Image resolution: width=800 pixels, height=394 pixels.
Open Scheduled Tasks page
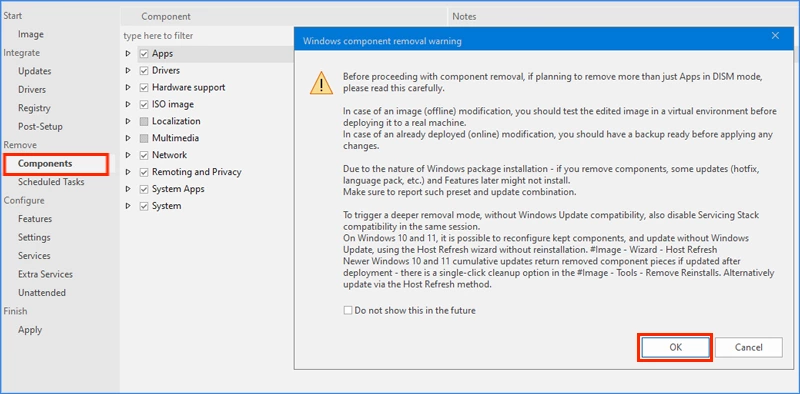click(x=51, y=182)
